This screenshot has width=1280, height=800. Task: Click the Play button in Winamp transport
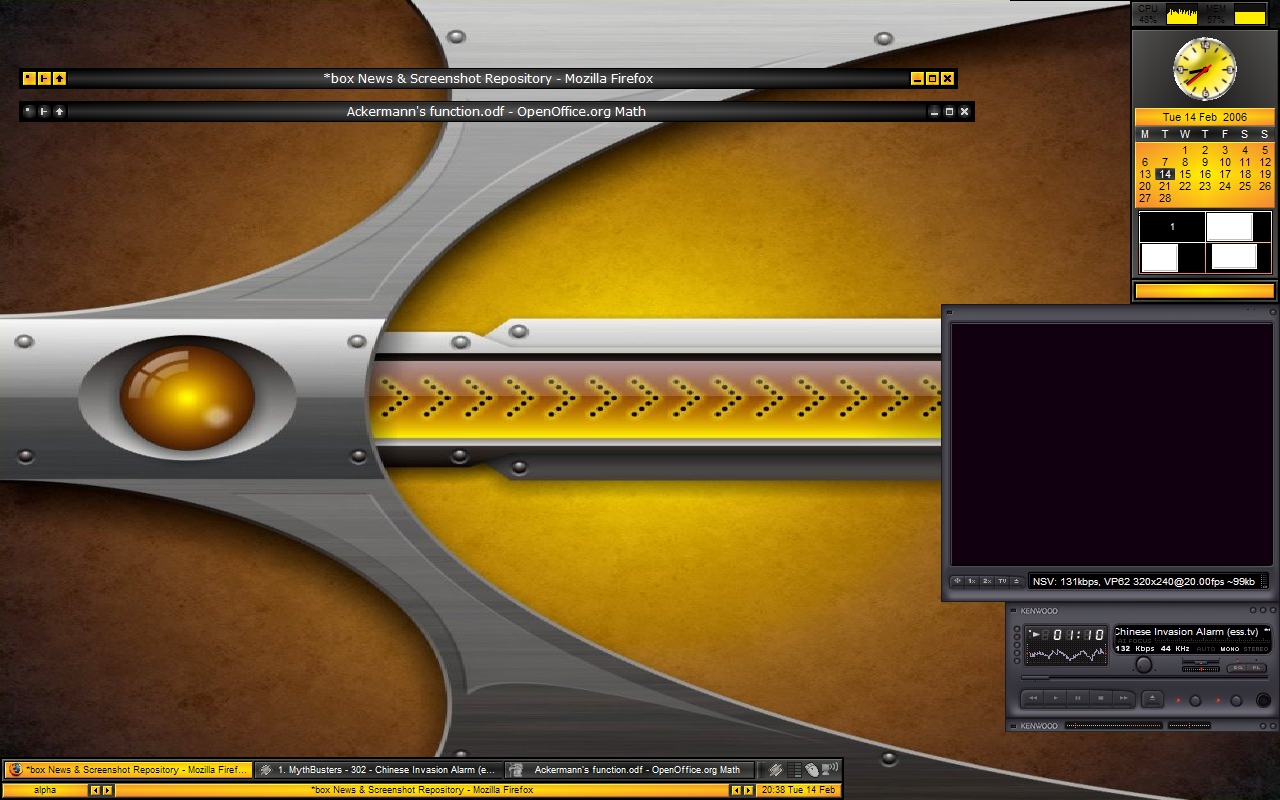point(1056,698)
